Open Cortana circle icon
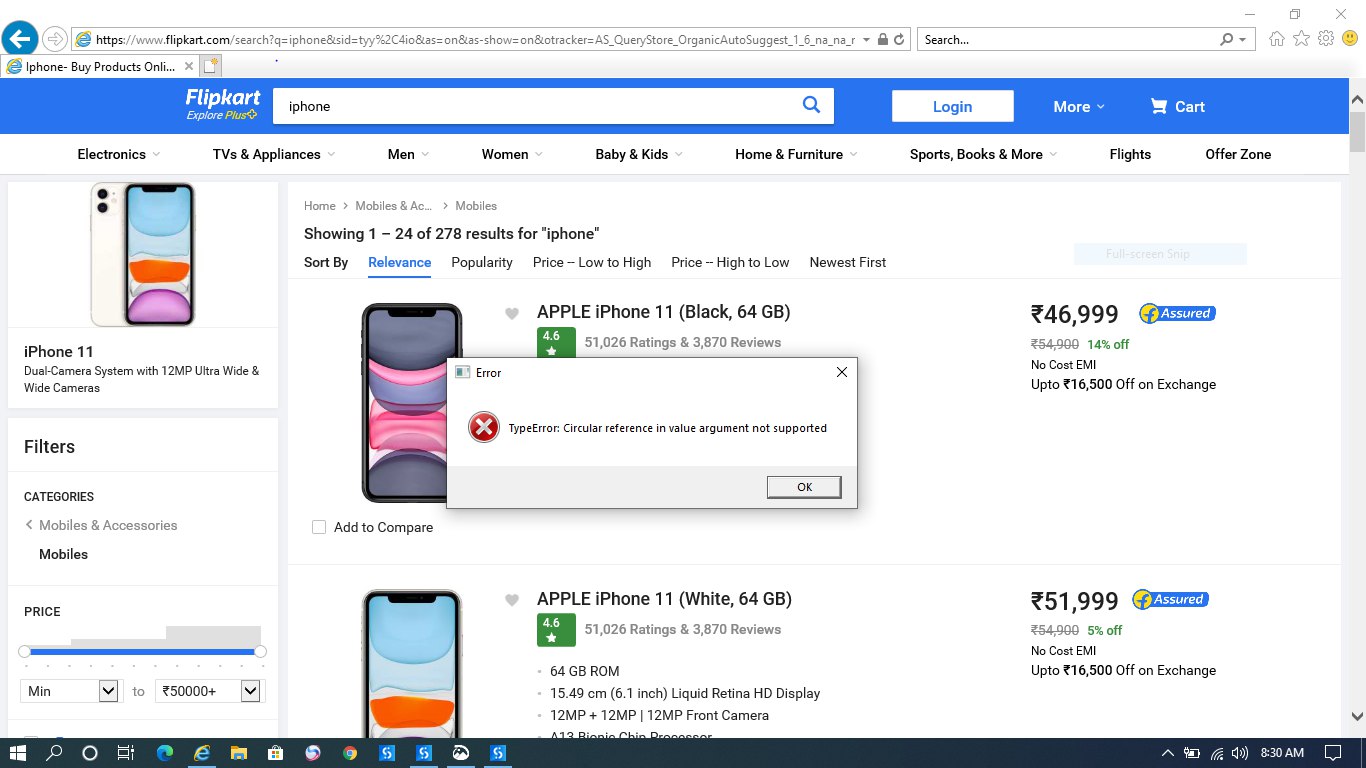 (90, 752)
